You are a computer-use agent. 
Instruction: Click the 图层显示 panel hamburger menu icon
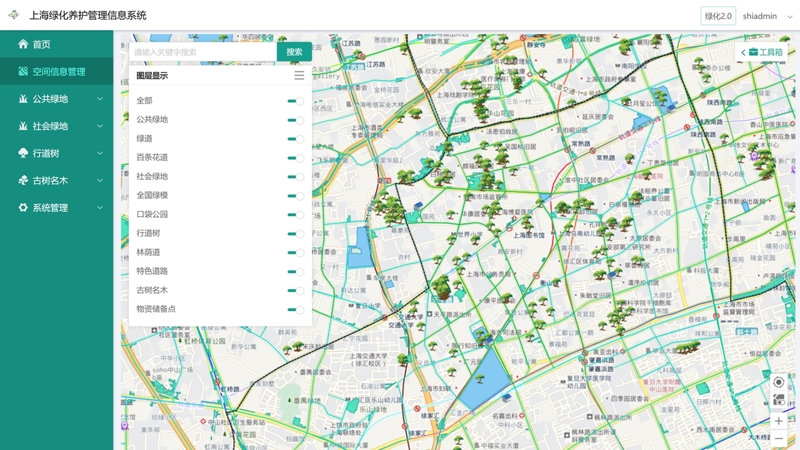click(x=299, y=75)
